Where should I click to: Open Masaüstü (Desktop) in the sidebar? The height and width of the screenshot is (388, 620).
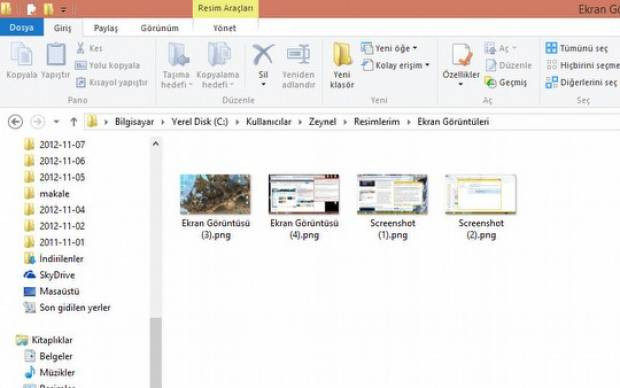coord(51,291)
